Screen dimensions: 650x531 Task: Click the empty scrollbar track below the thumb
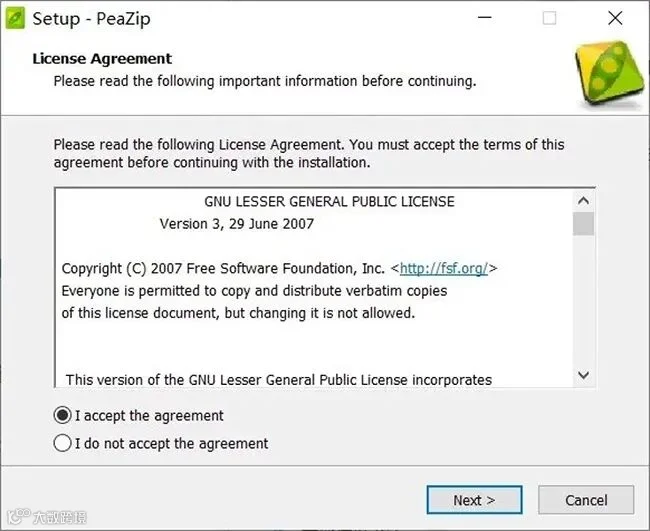[583, 301]
